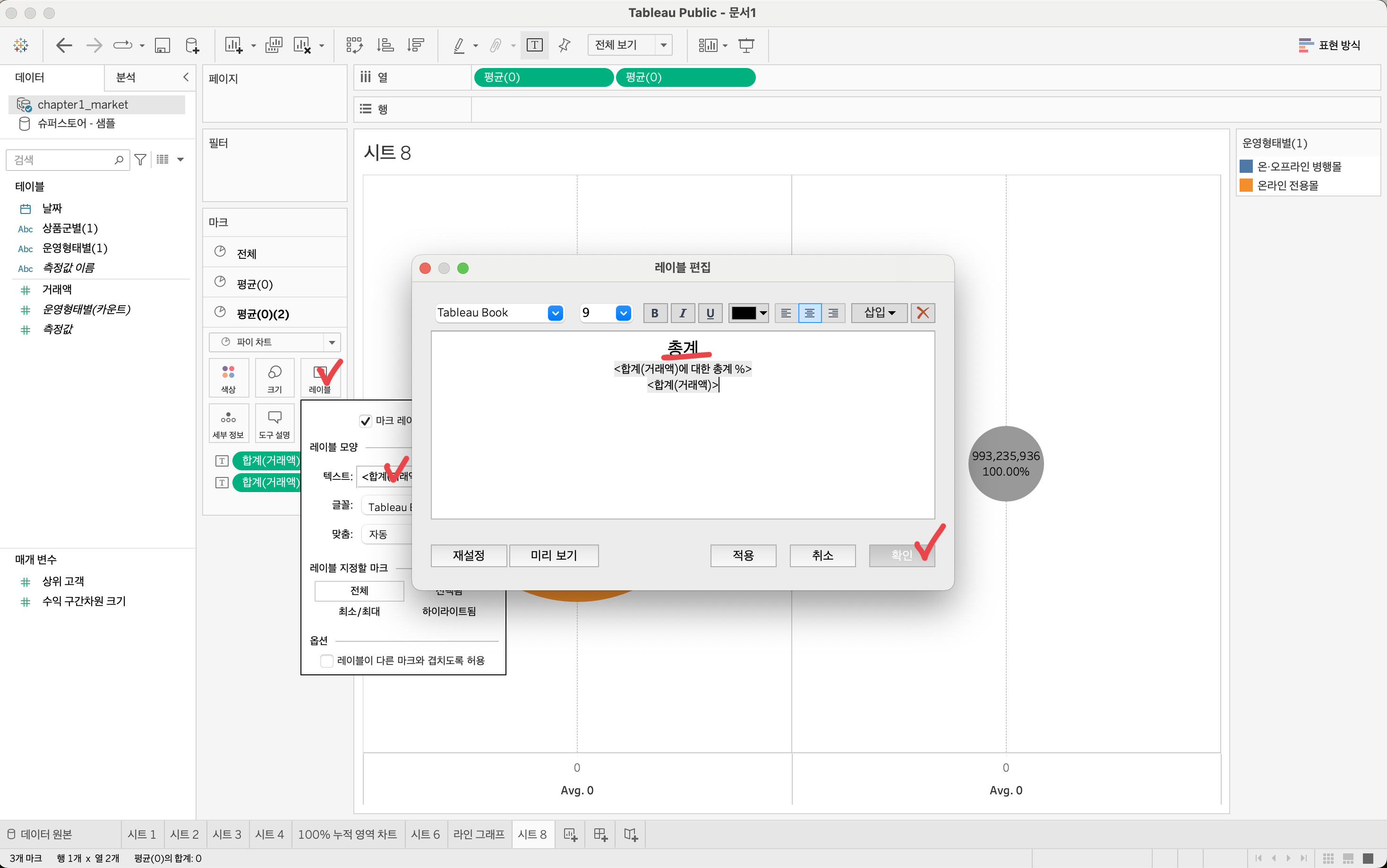Open presentation mode icon in toolbar

[746, 45]
